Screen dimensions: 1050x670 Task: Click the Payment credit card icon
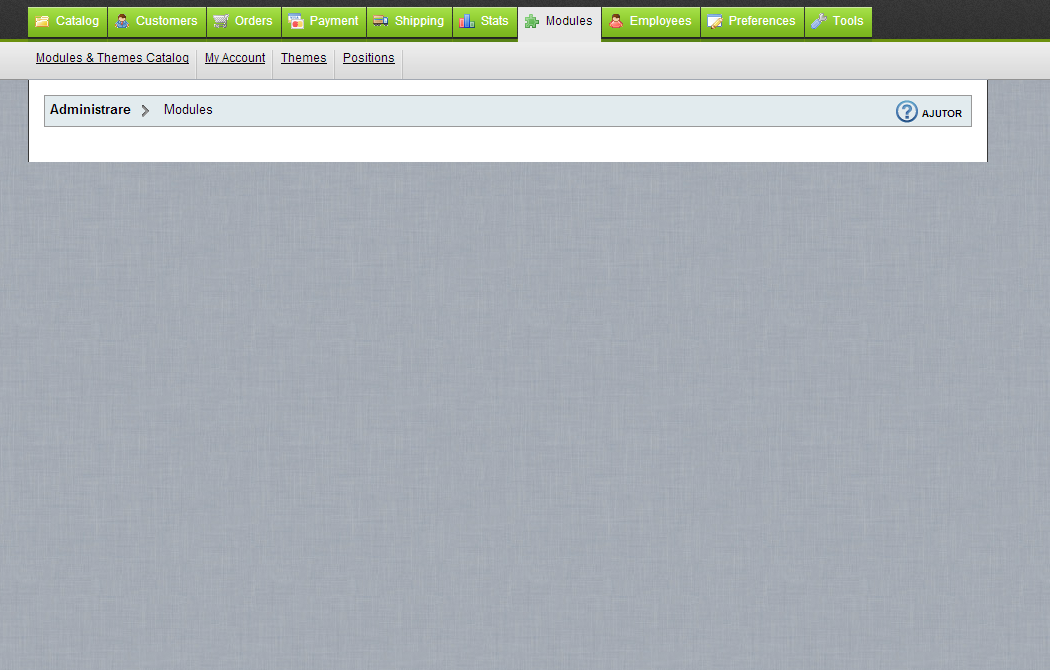point(296,21)
